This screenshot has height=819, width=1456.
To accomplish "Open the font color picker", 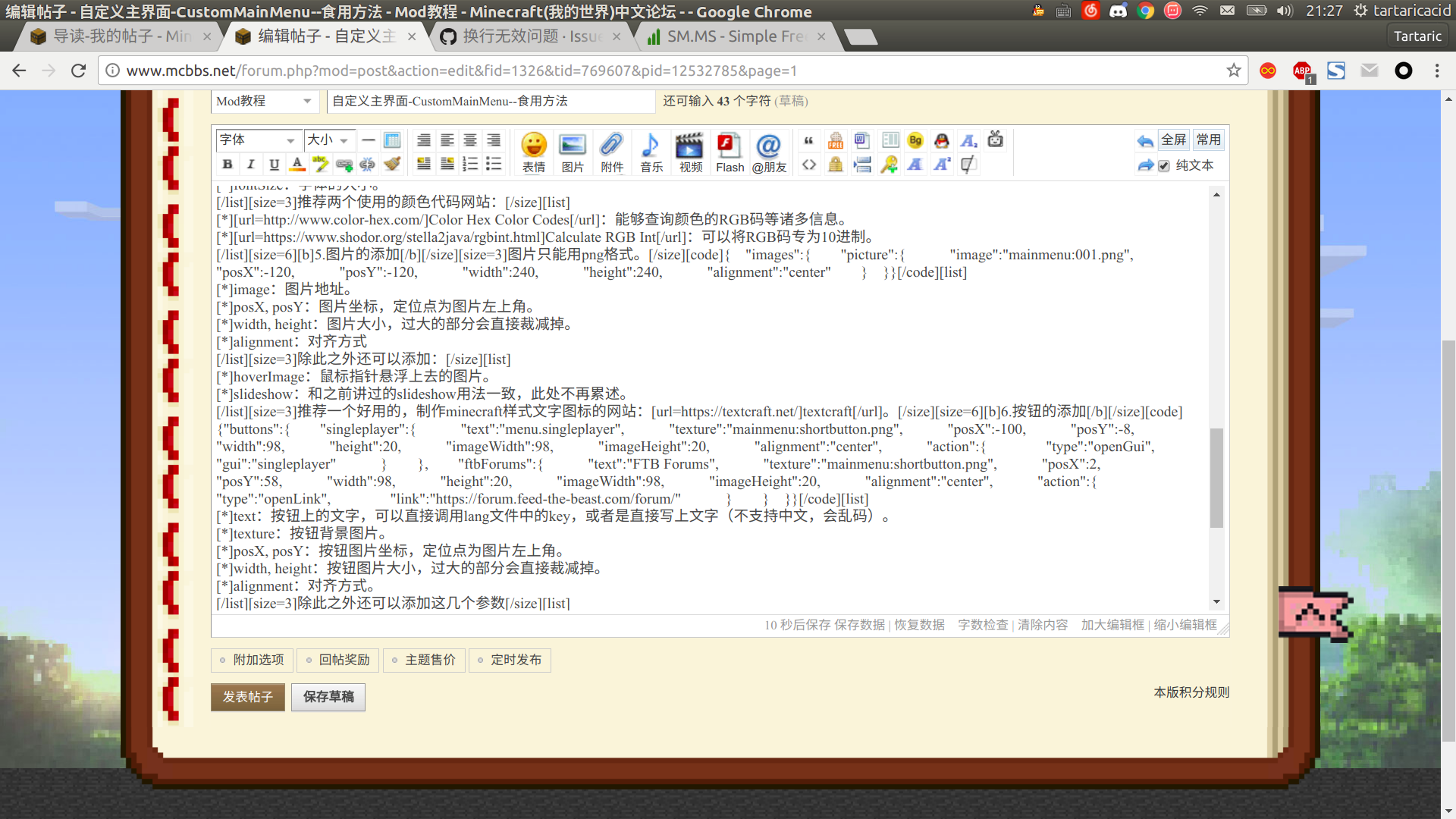I will click(297, 164).
